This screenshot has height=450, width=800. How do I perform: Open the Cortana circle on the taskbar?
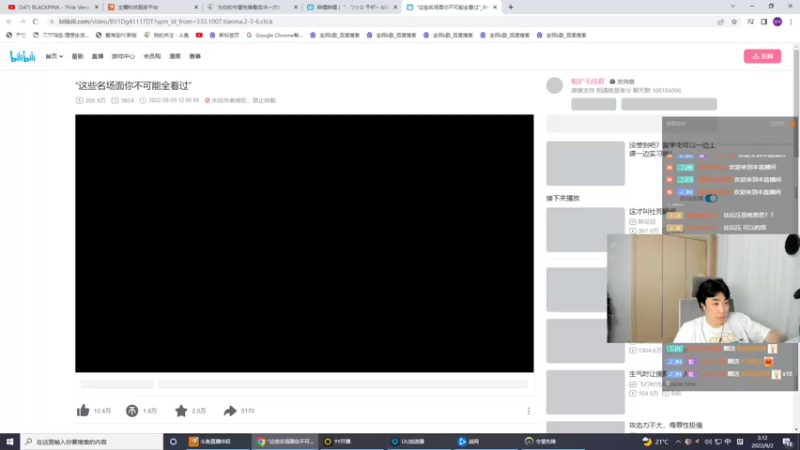point(173,441)
